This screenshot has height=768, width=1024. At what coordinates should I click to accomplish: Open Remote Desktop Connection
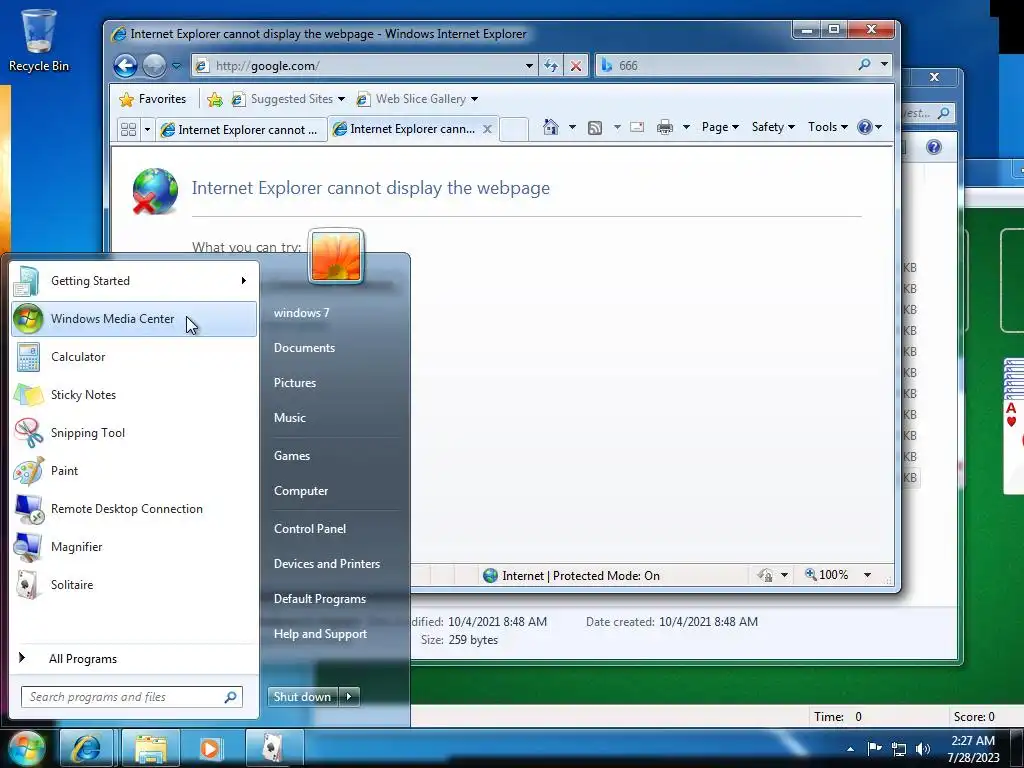(x=134, y=509)
